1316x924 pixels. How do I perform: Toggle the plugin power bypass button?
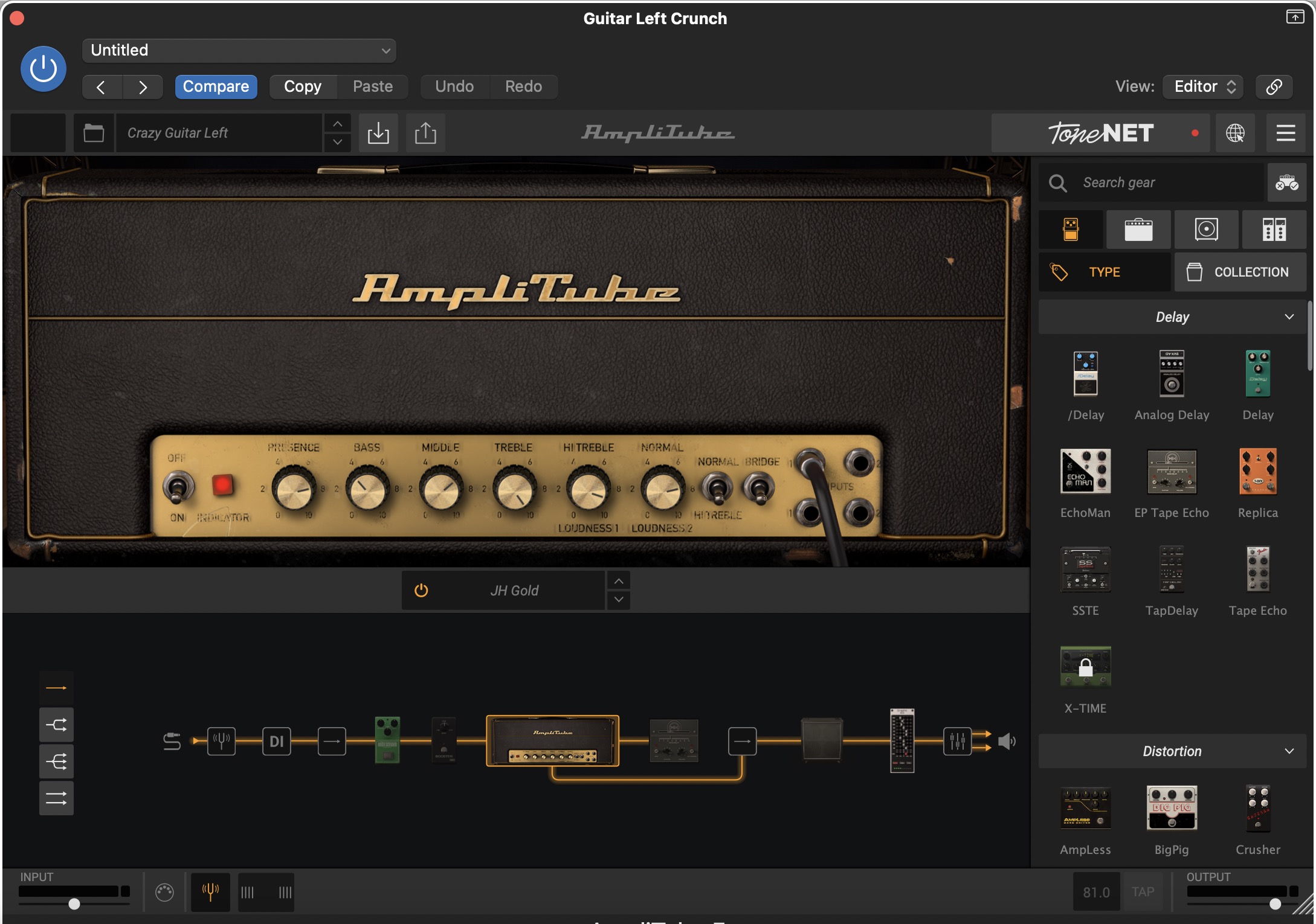tap(44, 69)
